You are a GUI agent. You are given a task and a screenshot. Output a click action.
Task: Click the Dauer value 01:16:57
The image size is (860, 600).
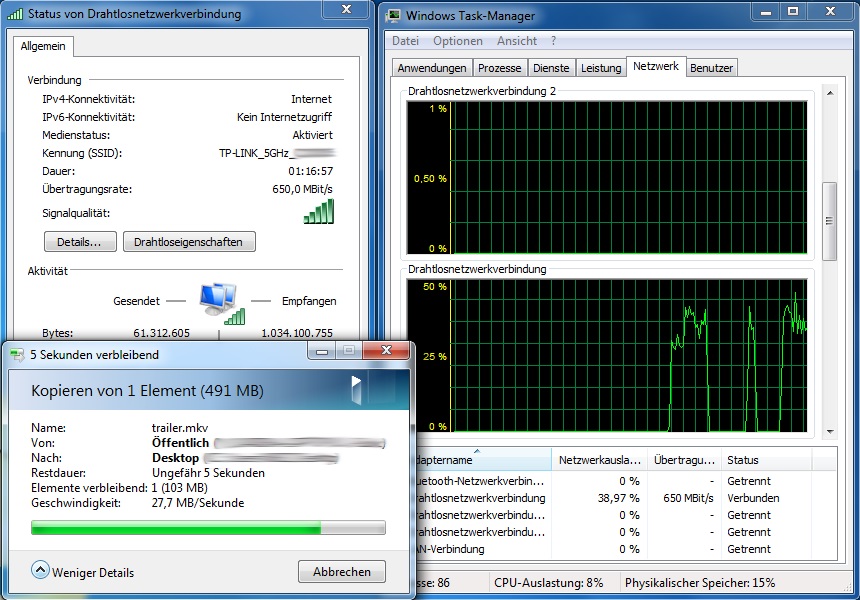(x=310, y=171)
